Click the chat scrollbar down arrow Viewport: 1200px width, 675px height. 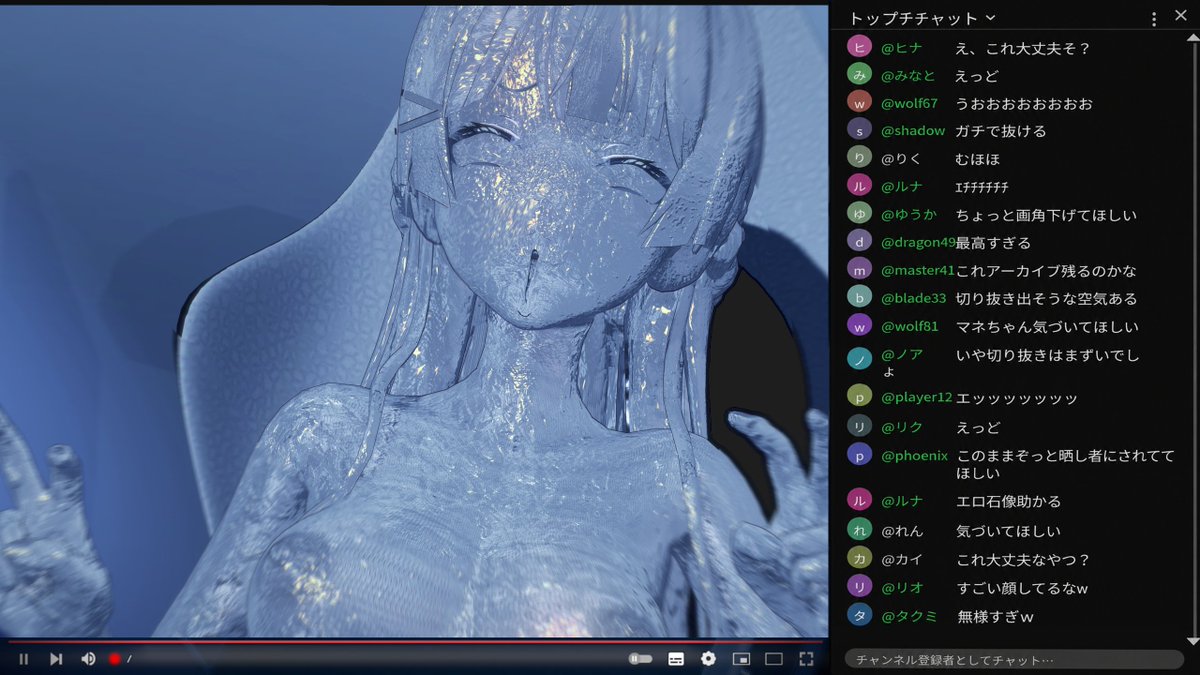(x=1191, y=641)
